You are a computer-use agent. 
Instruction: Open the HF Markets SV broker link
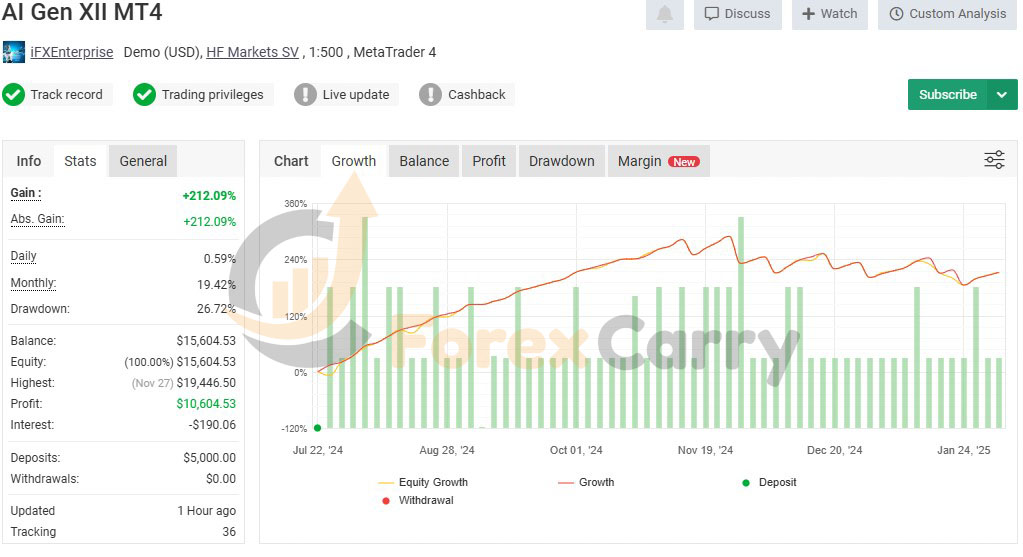tap(252, 52)
